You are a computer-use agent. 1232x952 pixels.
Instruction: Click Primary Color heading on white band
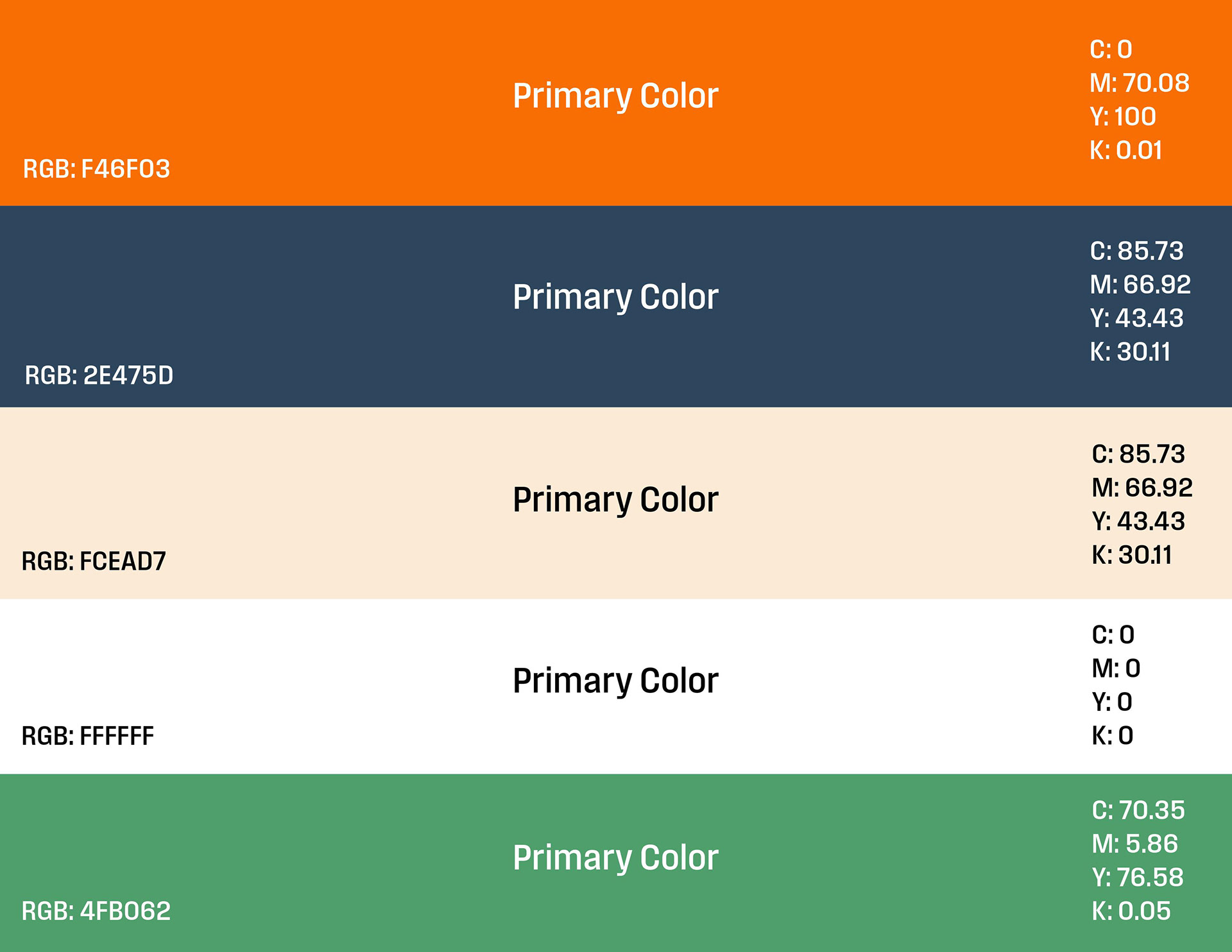tap(615, 681)
